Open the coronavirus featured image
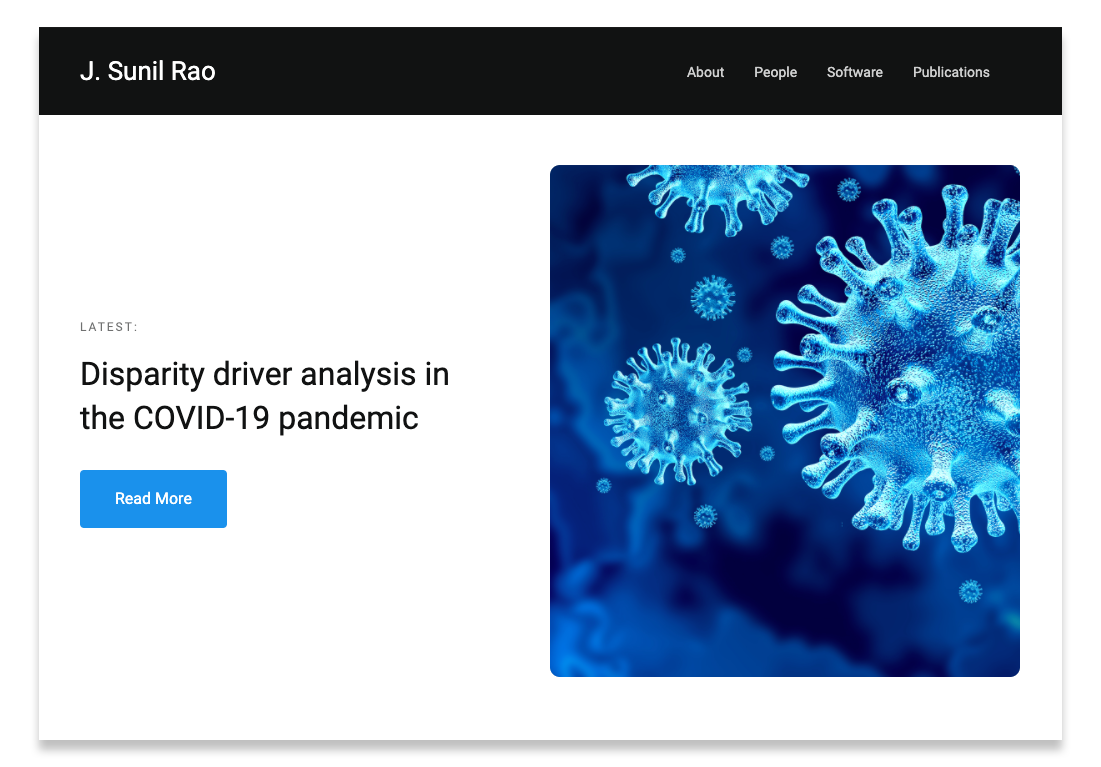The image size is (1101, 767). (x=784, y=421)
